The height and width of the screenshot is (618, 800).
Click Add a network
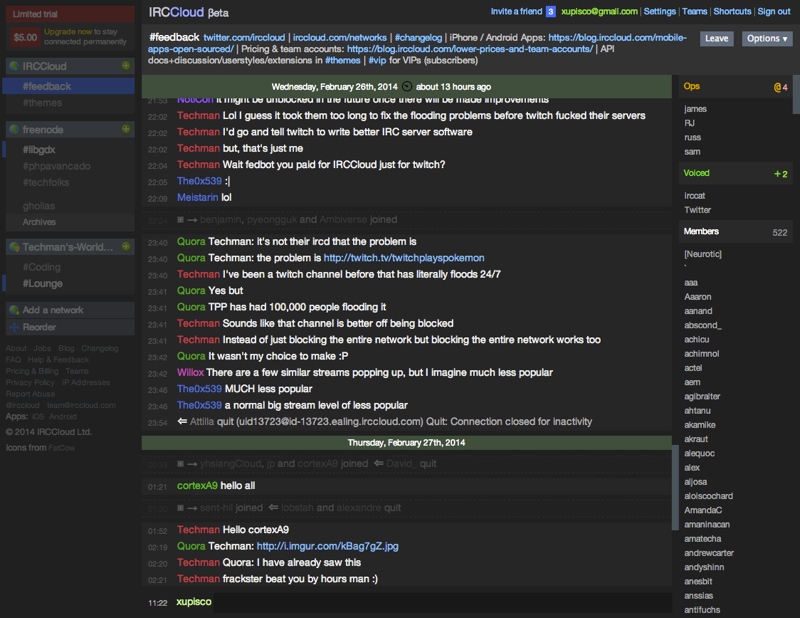pos(70,310)
